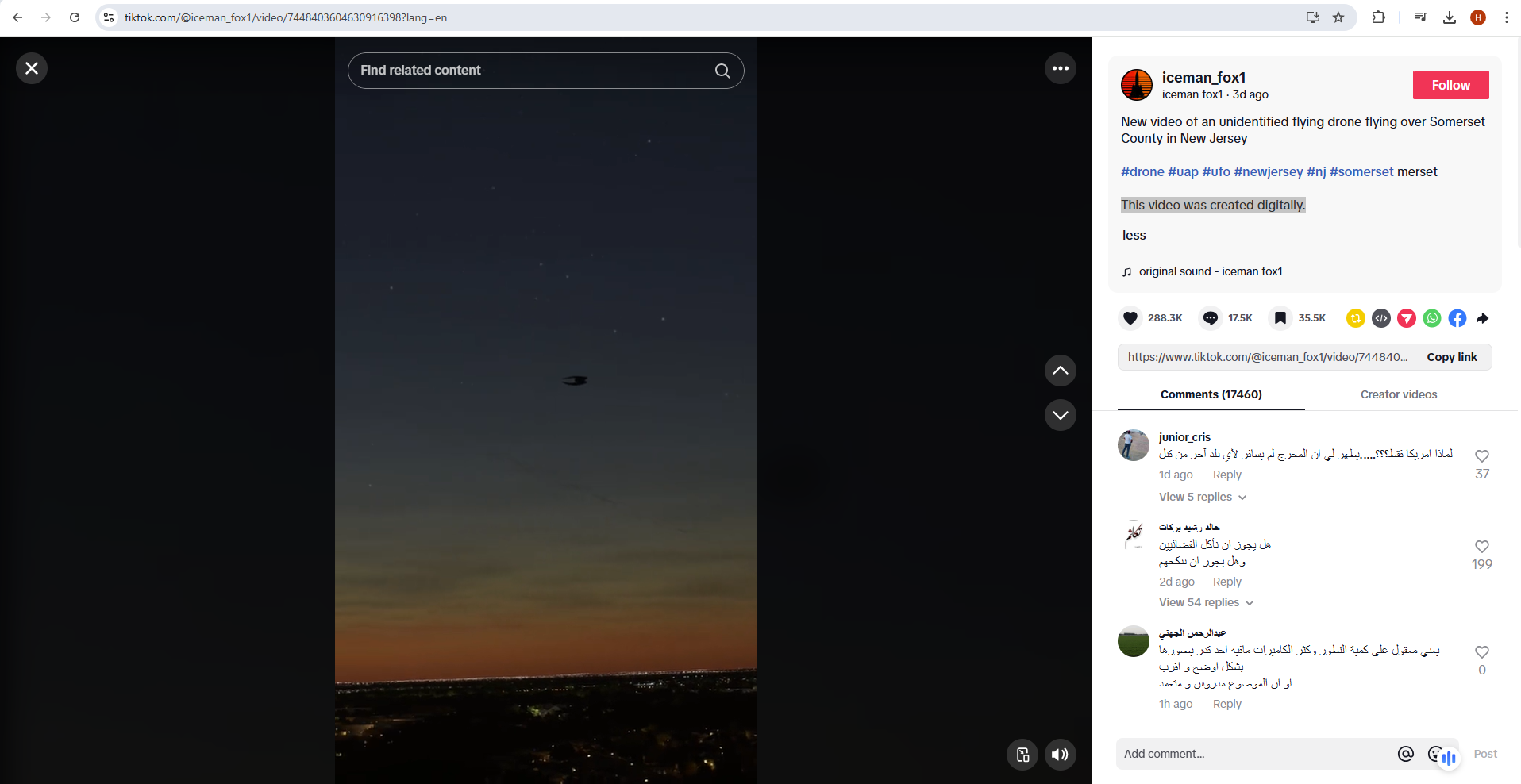Click the Add comment text field

tap(1254, 754)
